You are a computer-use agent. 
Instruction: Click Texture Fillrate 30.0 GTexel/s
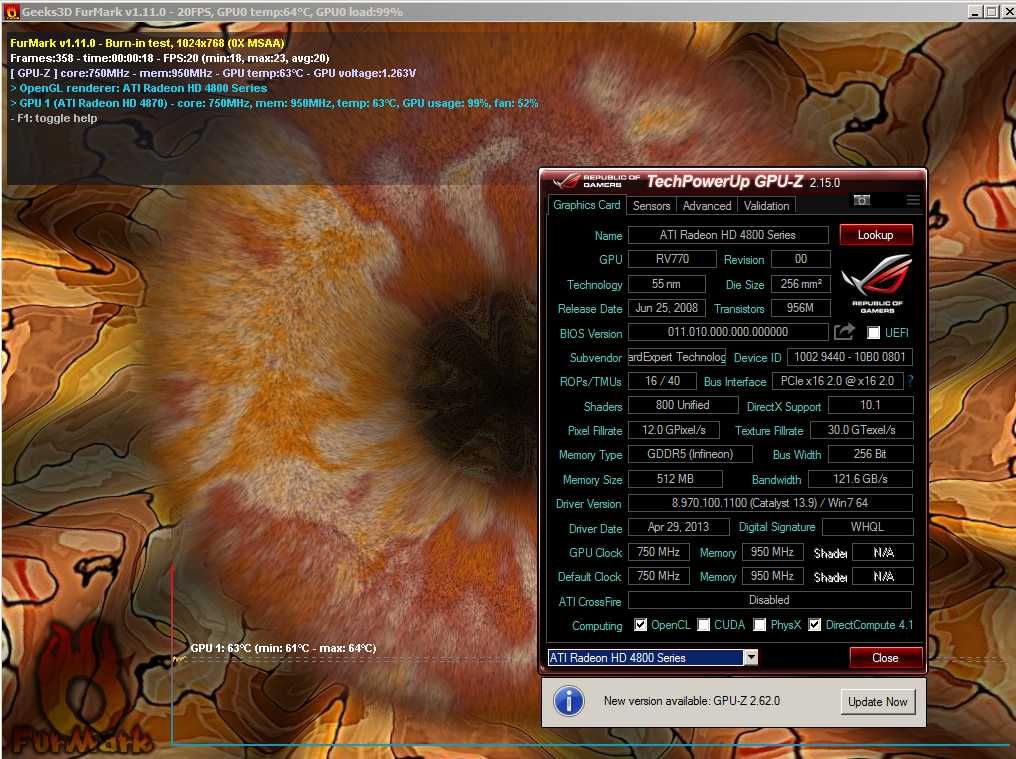[861, 430]
